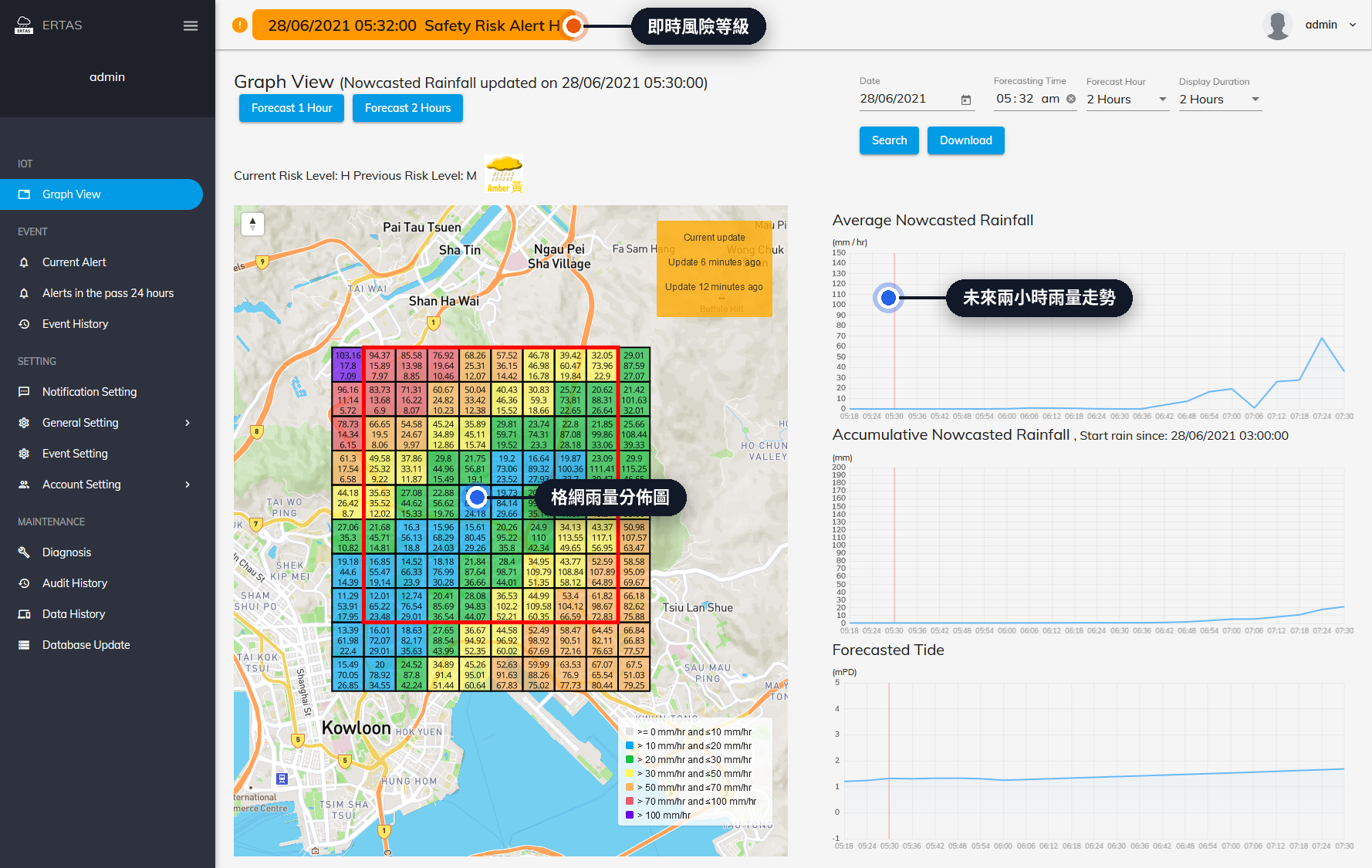Download the forecast data
This screenshot has height=868, width=1372.
tap(965, 140)
